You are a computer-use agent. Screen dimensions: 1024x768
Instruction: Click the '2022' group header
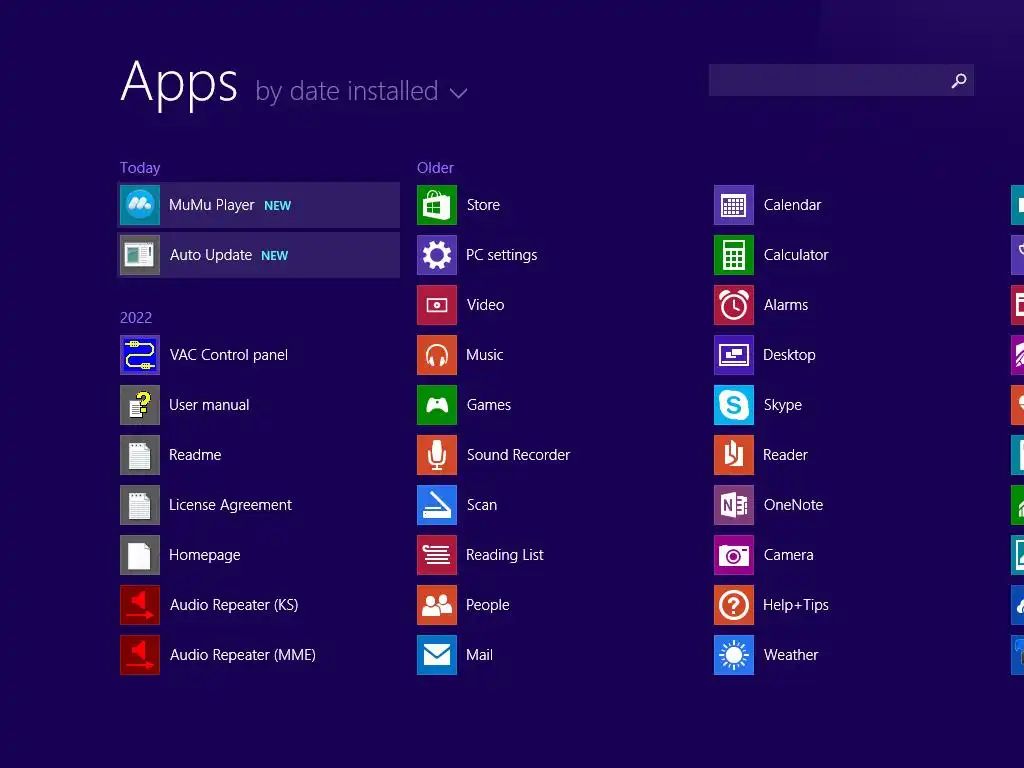136,317
